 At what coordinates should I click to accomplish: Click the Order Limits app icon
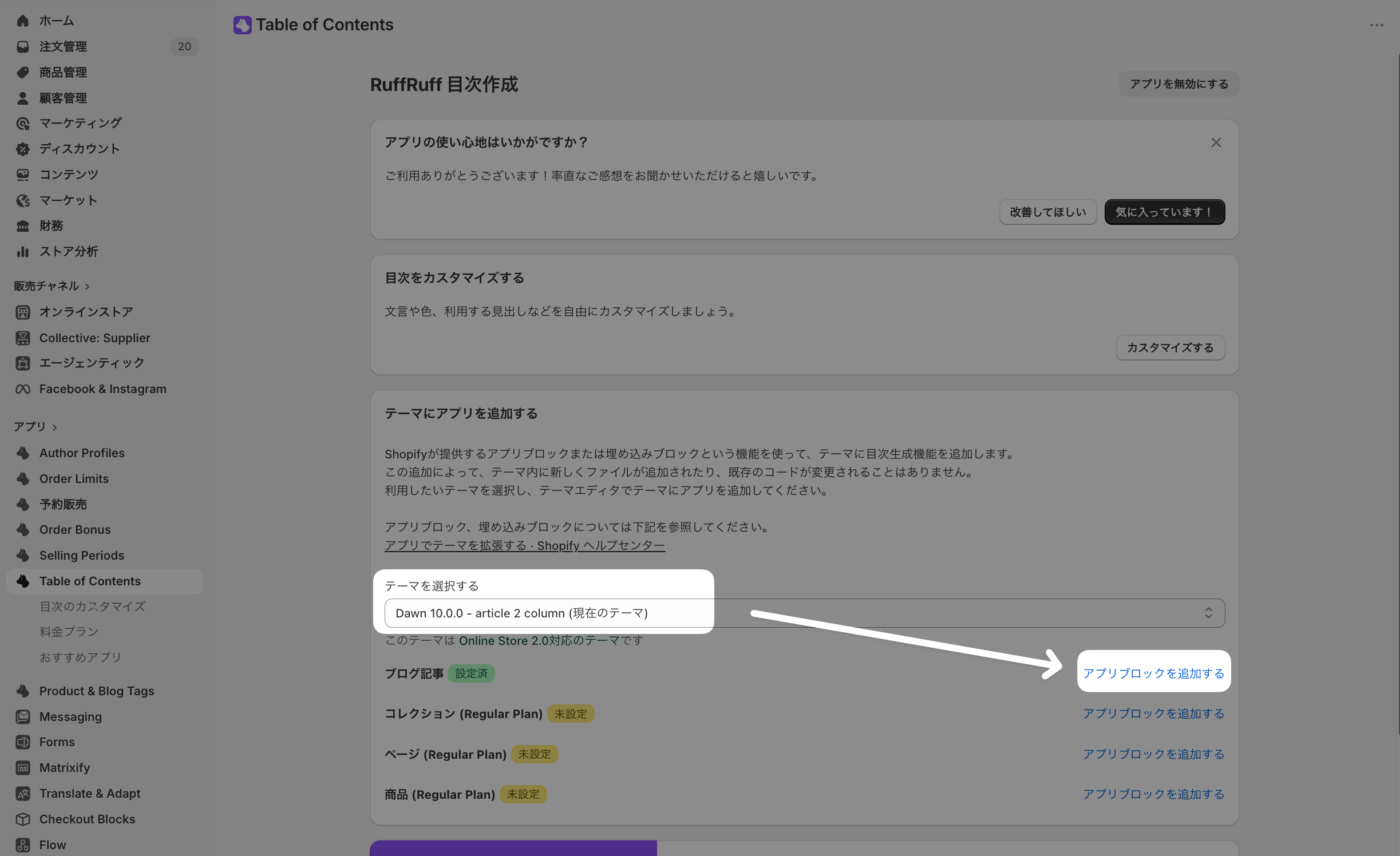point(23,479)
